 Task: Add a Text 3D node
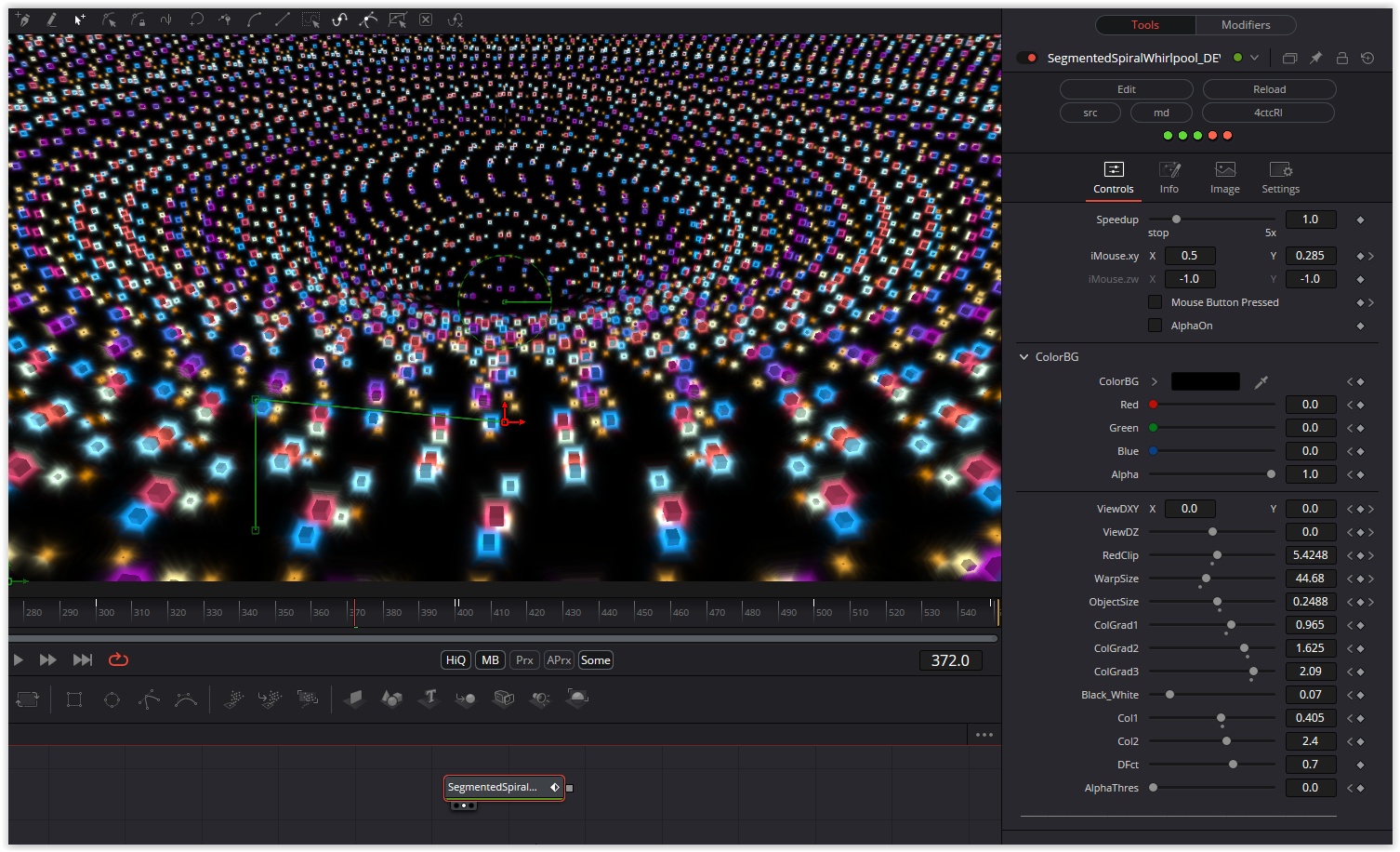[x=429, y=699]
